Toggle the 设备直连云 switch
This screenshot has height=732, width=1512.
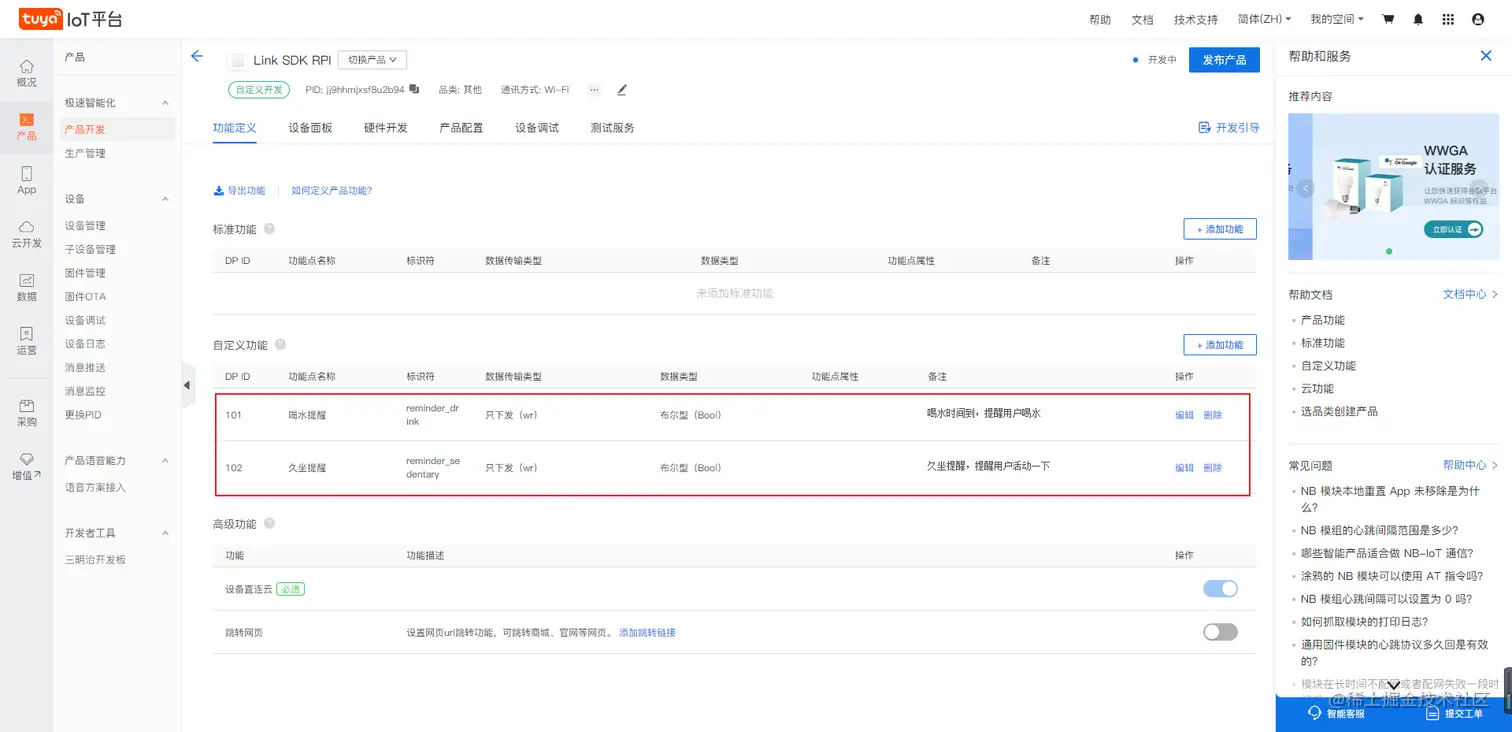[x=1220, y=589]
